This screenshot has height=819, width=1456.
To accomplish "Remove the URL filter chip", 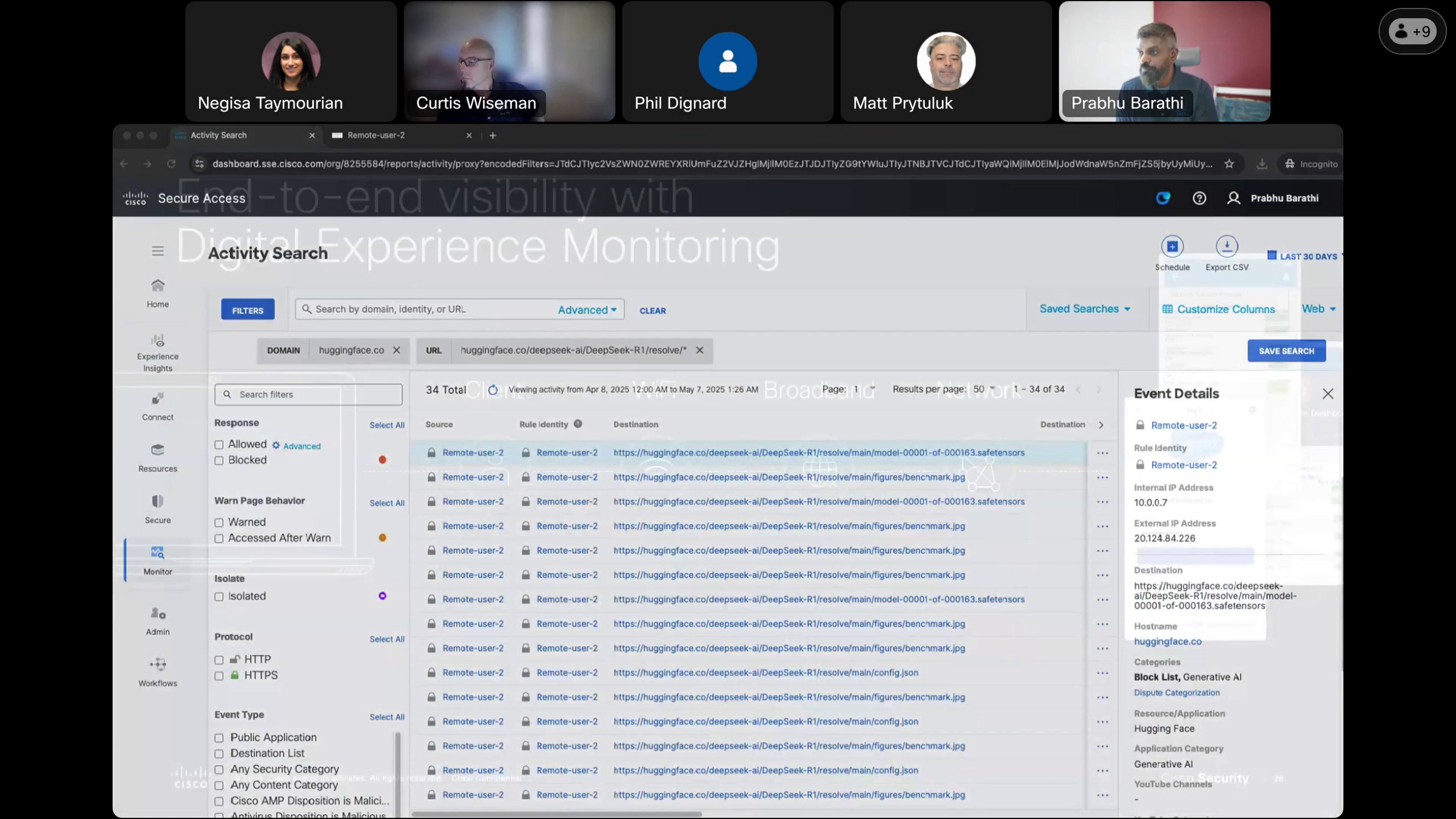I will [x=700, y=350].
